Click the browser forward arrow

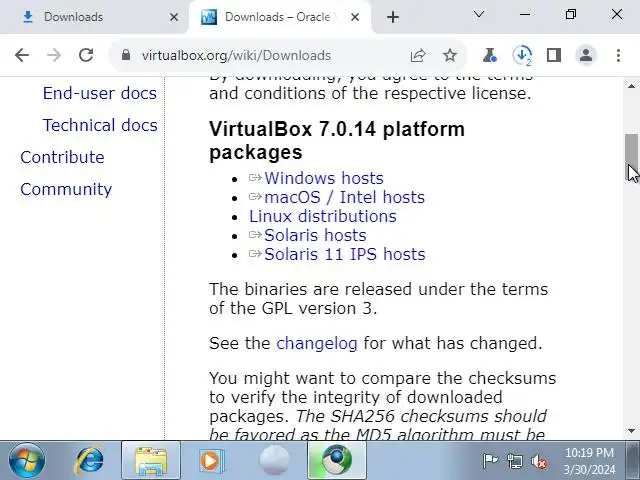click(53, 55)
